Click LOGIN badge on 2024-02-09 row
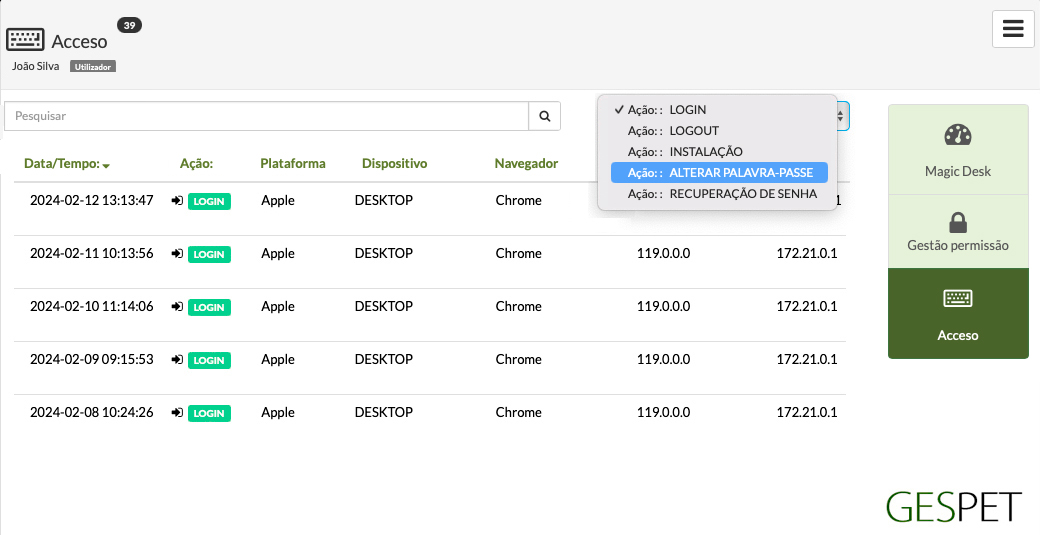The height and width of the screenshot is (535, 1040). point(209,361)
